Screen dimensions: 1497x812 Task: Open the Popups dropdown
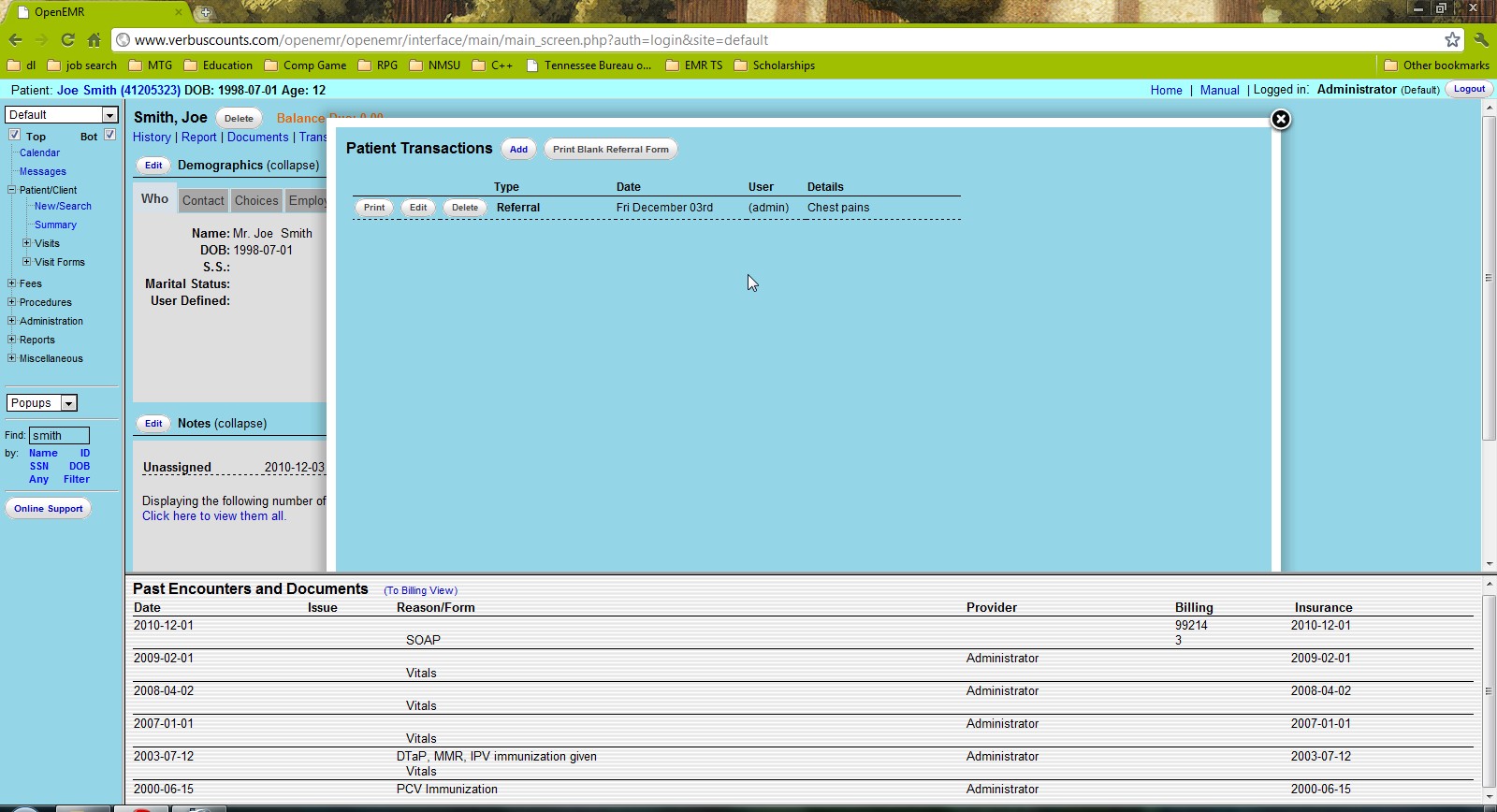42,403
